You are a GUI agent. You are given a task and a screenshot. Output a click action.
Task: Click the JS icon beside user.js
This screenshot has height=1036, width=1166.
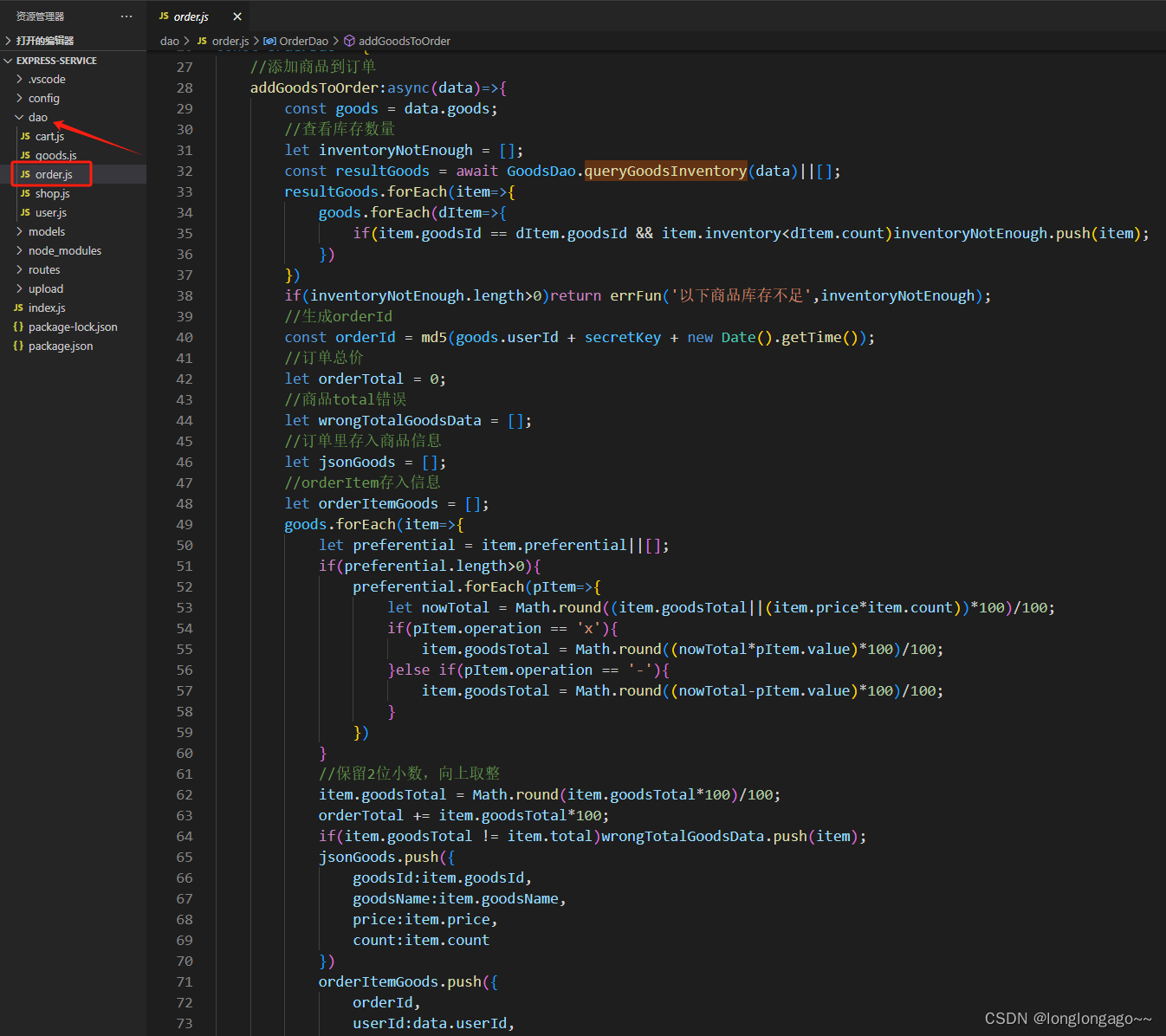pos(25,212)
